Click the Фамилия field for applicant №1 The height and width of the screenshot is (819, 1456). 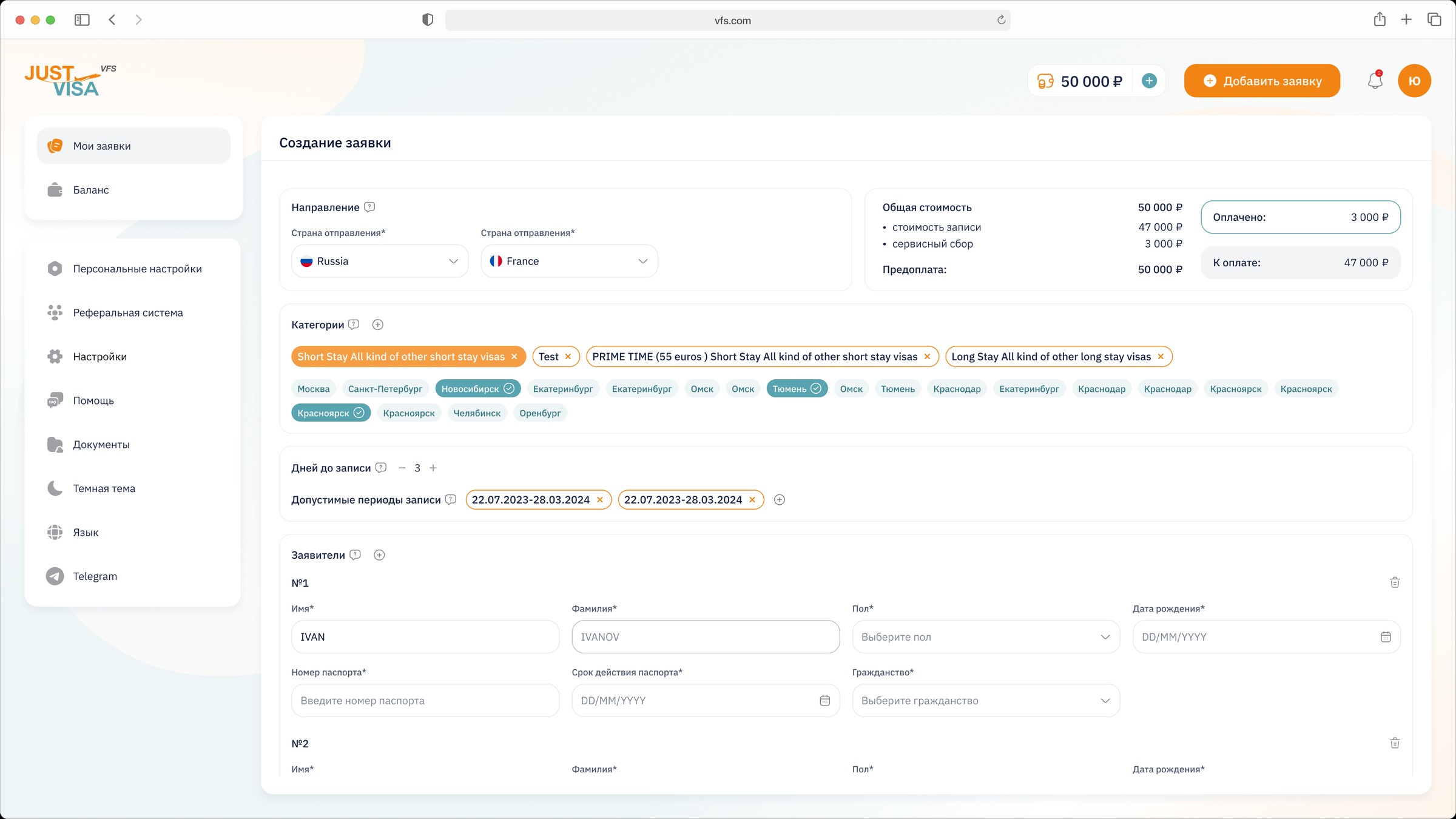[706, 636]
